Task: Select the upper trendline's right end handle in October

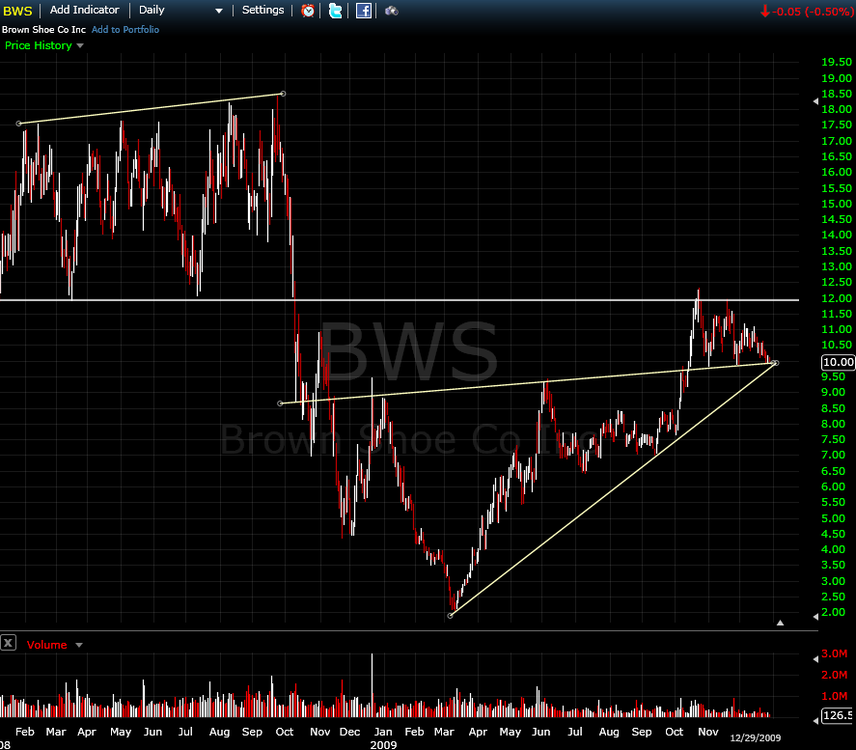Action: click(x=282, y=94)
